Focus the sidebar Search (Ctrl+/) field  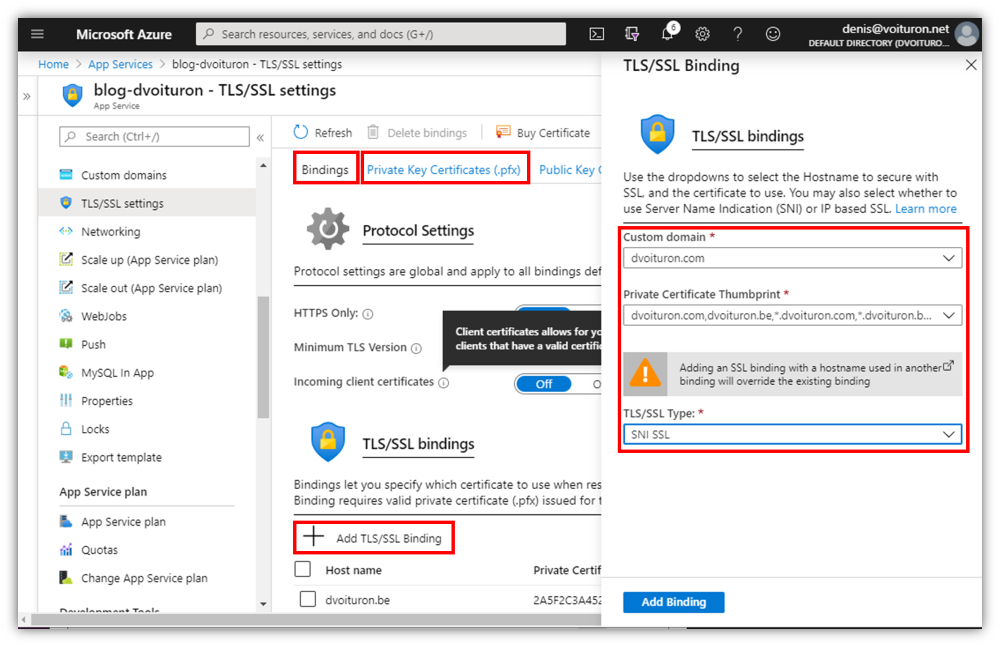pyautogui.click(x=154, y=137)
